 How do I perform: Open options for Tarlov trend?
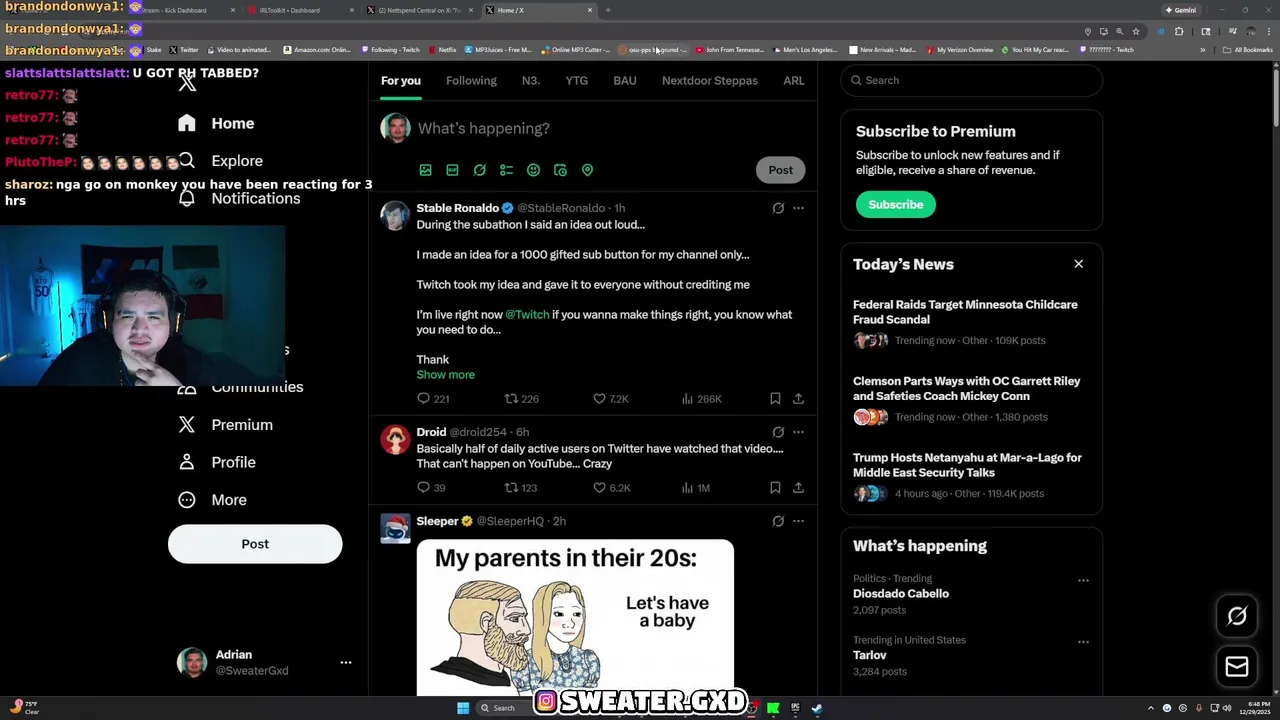tap(1083, 642)
